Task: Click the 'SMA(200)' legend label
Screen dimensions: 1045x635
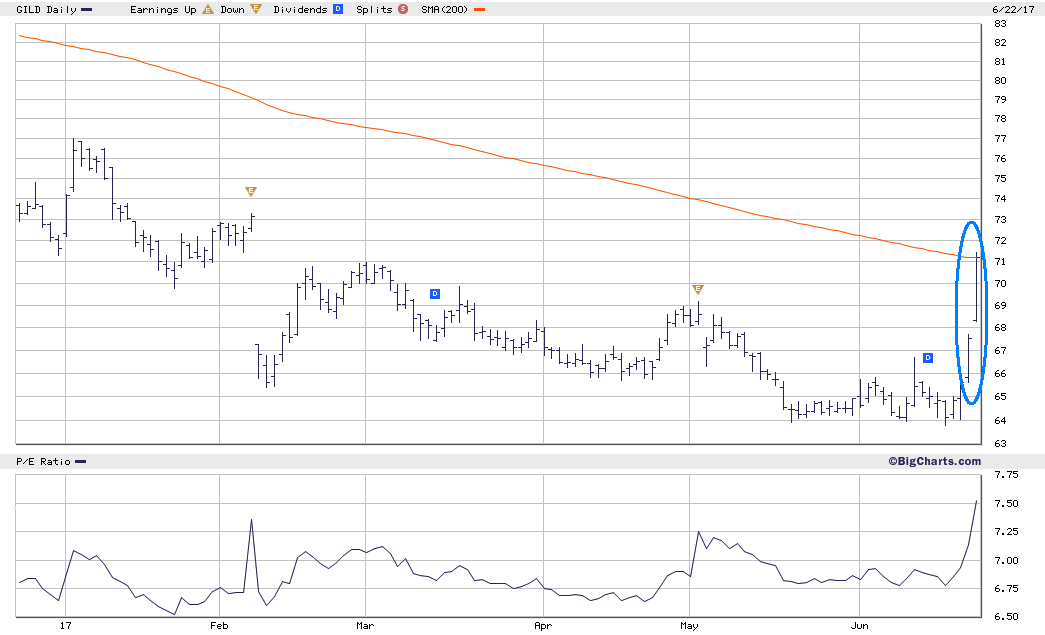Action: [445, 10]
